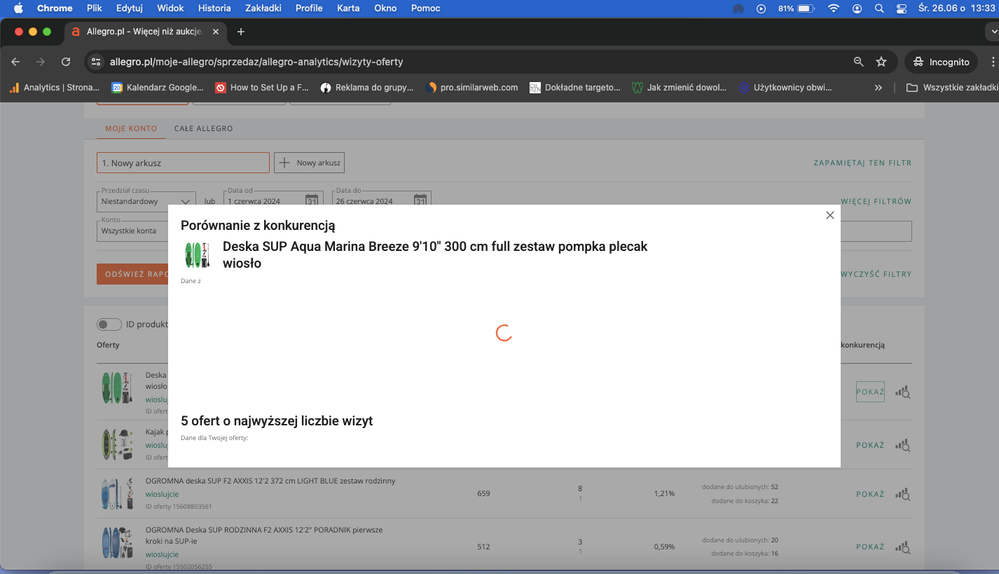This screenshot has width=999, height=574.
Task: Select the Allegro.pl browser tab
Action: click(143, 32)
